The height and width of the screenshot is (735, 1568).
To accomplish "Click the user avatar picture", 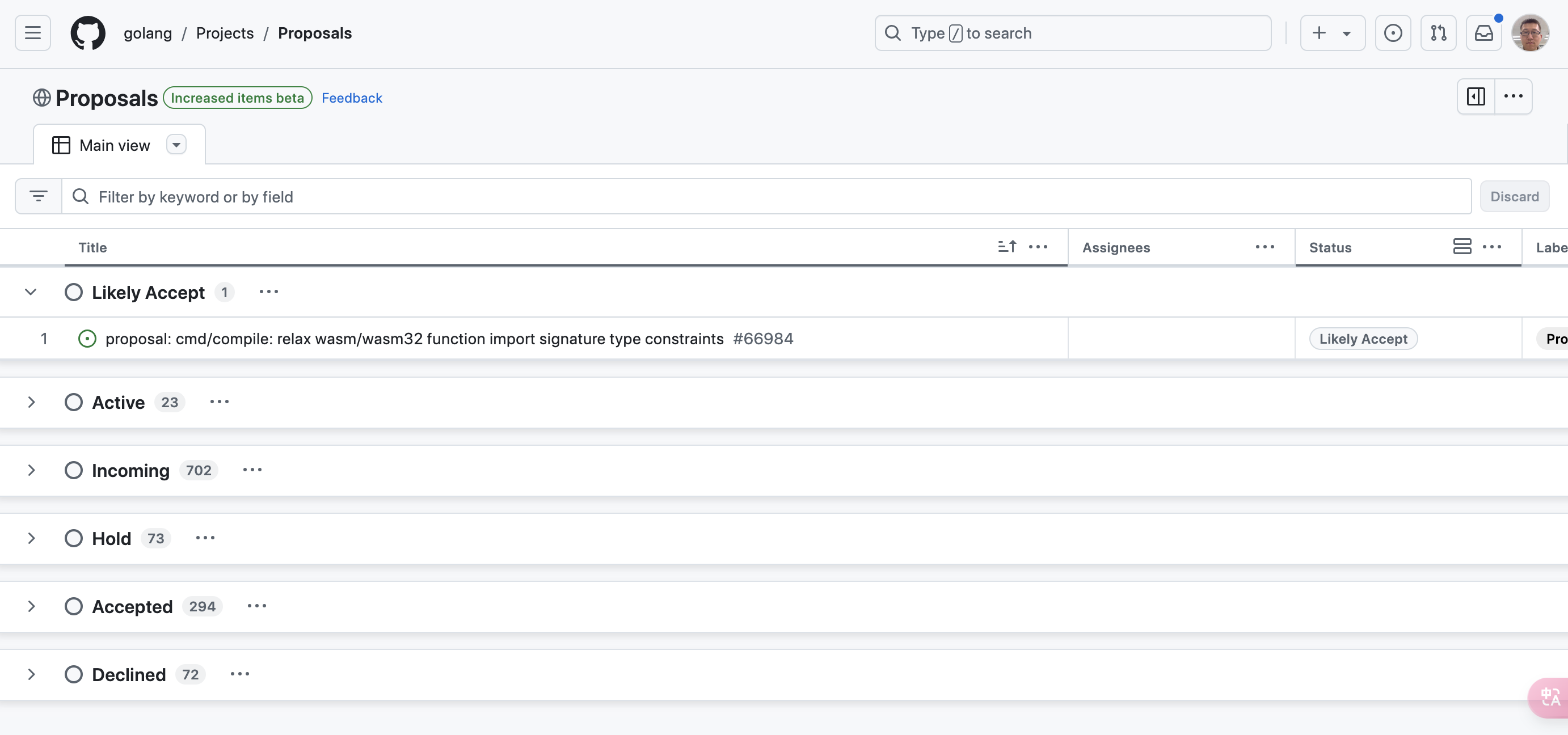I will click(x=1530, y=33).
